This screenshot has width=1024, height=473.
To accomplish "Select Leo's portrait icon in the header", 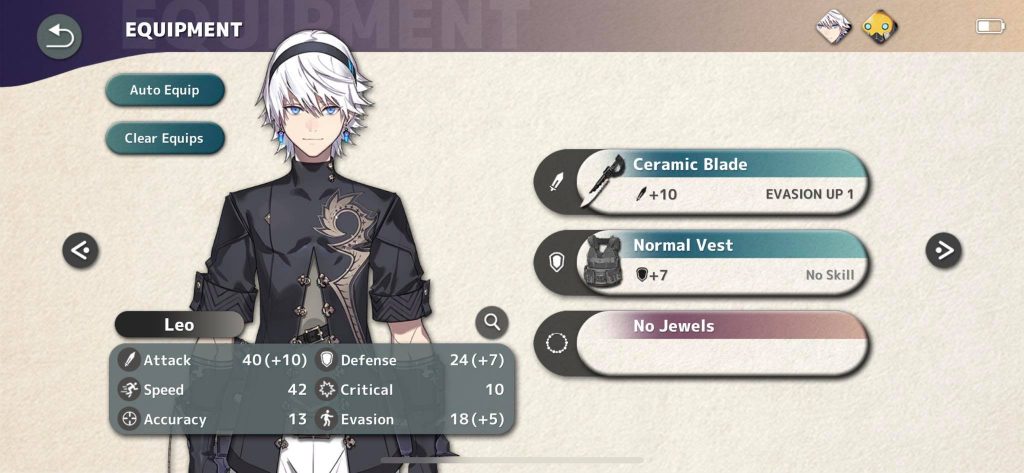I will pyautogui.click(x=834, y=27).
